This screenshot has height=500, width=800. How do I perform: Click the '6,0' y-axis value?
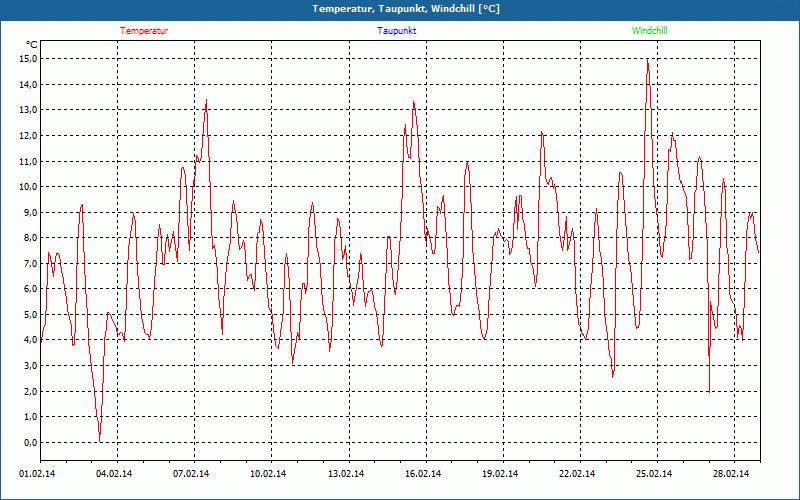tap(31, 289)
